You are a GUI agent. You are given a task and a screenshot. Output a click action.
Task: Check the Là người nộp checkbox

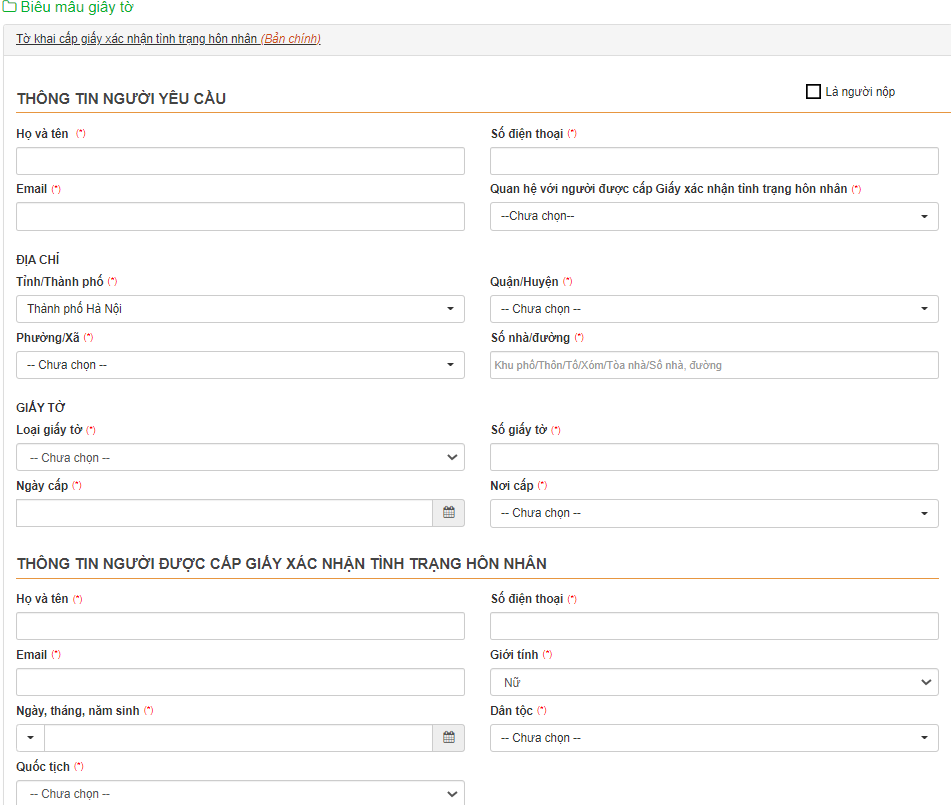click(813, 92)
